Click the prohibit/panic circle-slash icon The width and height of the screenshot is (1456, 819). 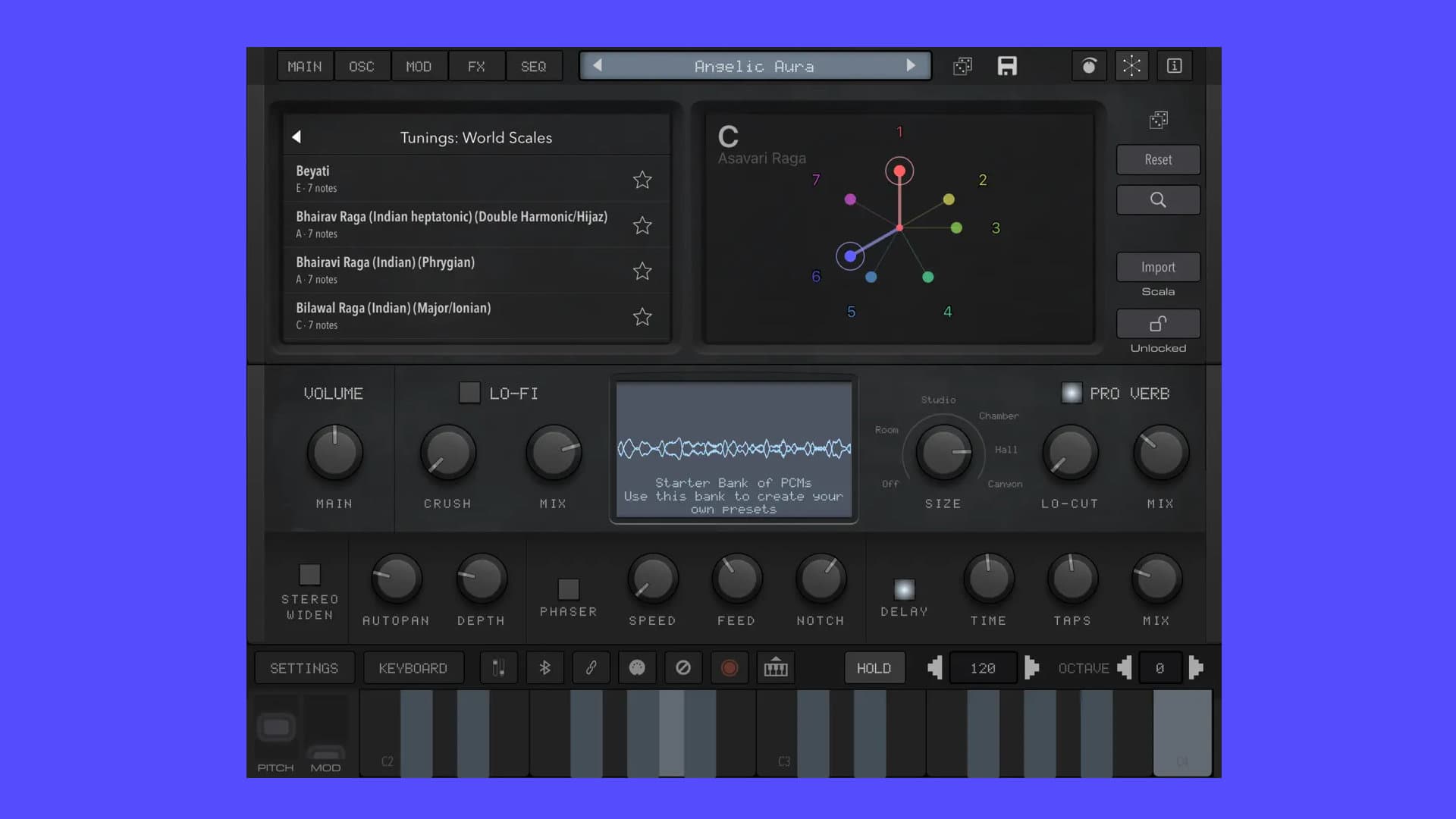point(683,668)
